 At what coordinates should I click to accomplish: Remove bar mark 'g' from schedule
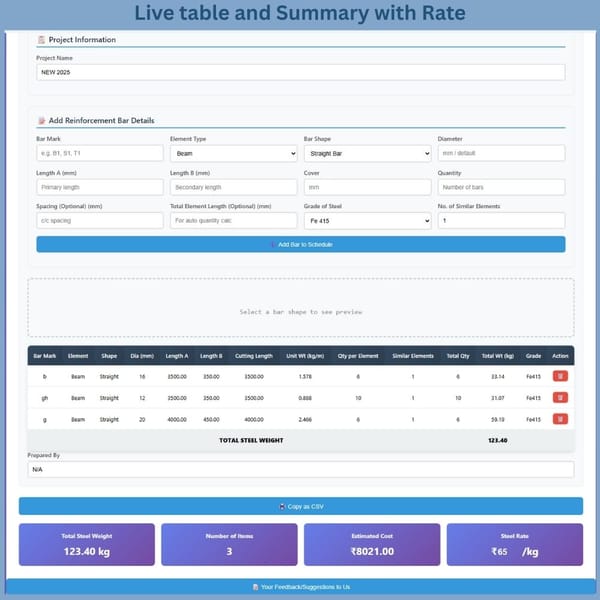pyautogui.click(x=560, y=419)
